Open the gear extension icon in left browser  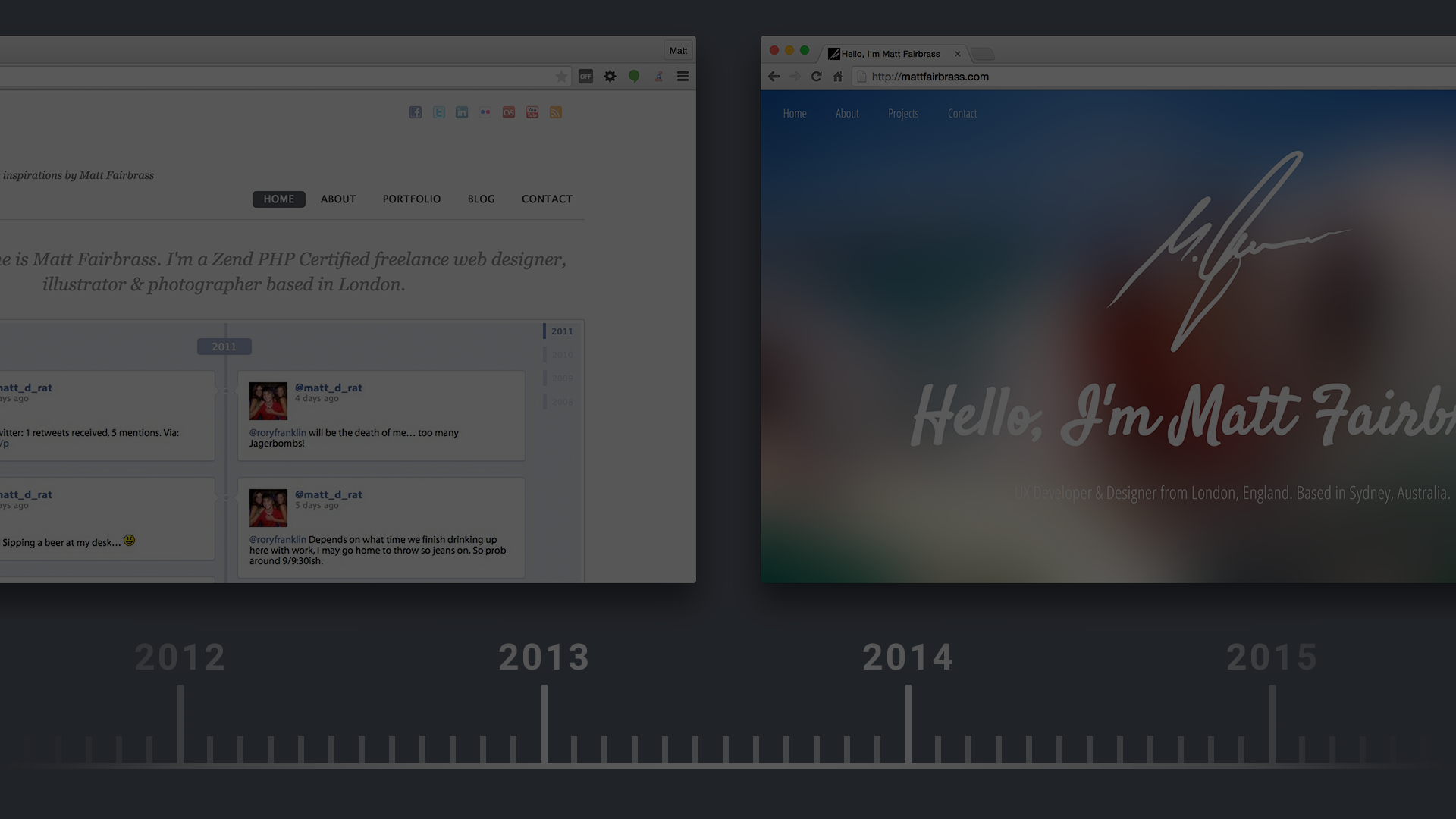click(610, 77)
